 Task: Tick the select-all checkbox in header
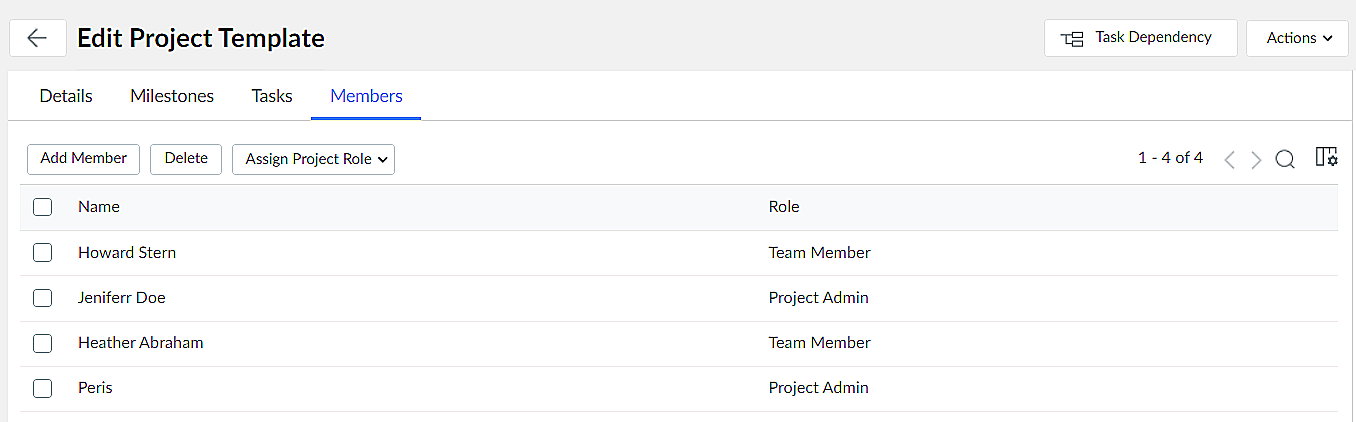point(42,207)
